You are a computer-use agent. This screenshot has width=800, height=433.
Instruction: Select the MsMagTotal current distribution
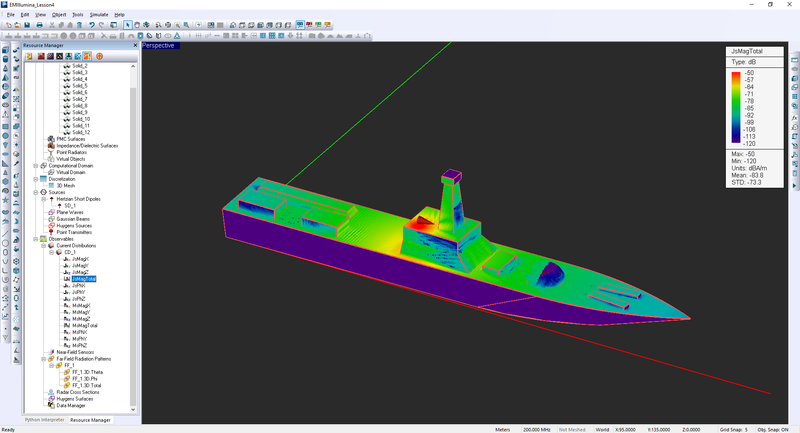pos(85,325)
